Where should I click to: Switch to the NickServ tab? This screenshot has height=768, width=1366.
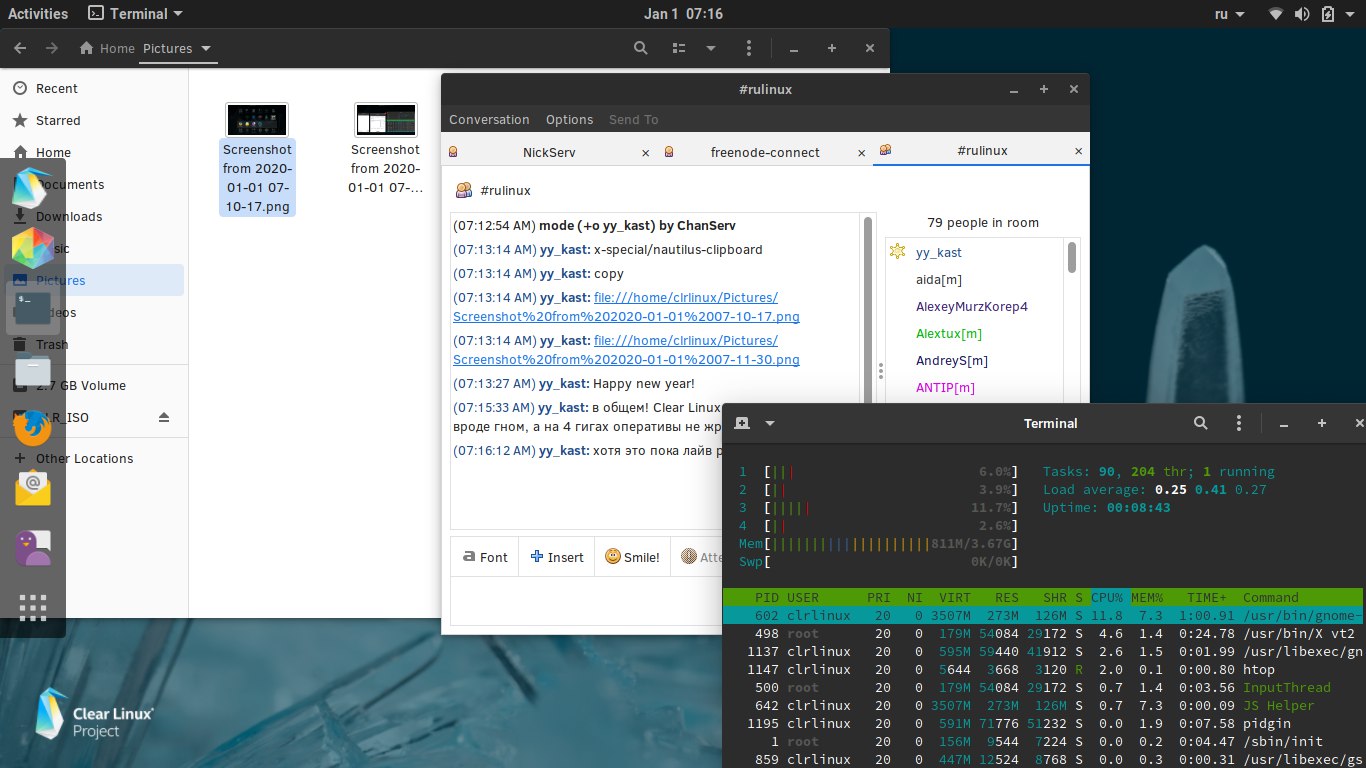pyautogui.click(x=549, y=152)
